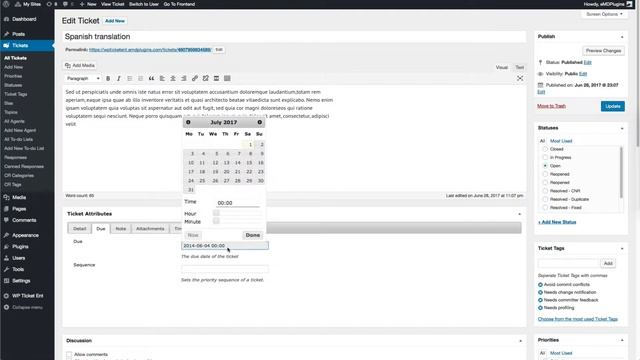
Task: Click Move to Trash link
Action: (551, 106)
